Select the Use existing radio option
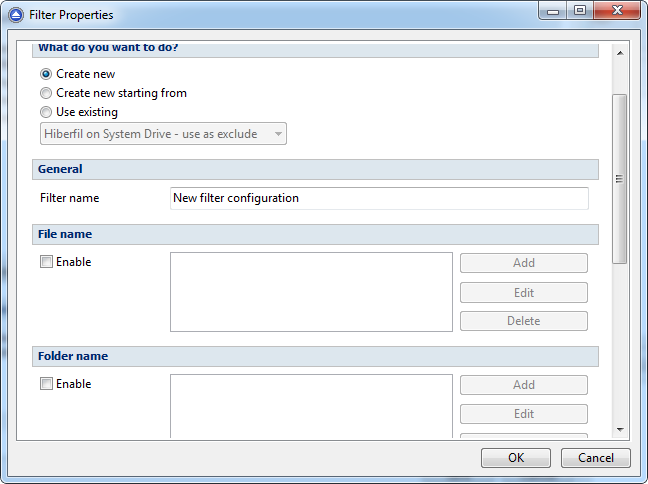 [46, 112]
